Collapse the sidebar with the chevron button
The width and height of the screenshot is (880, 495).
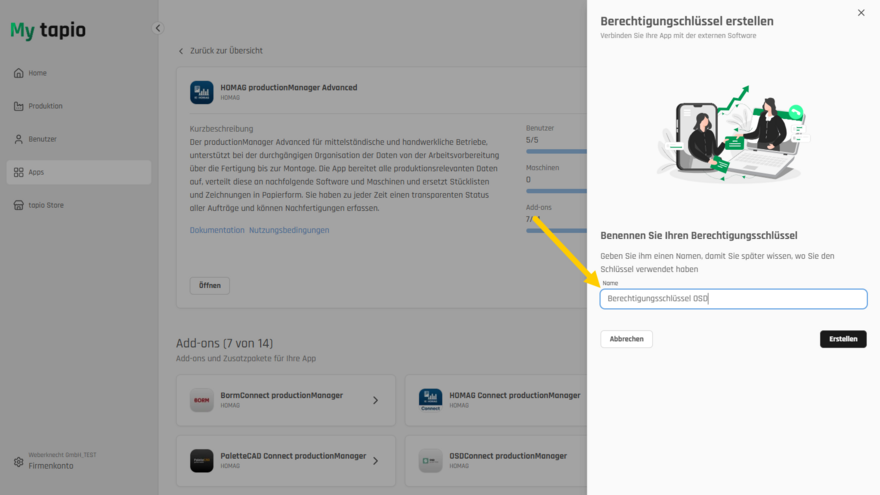point(158,28)
